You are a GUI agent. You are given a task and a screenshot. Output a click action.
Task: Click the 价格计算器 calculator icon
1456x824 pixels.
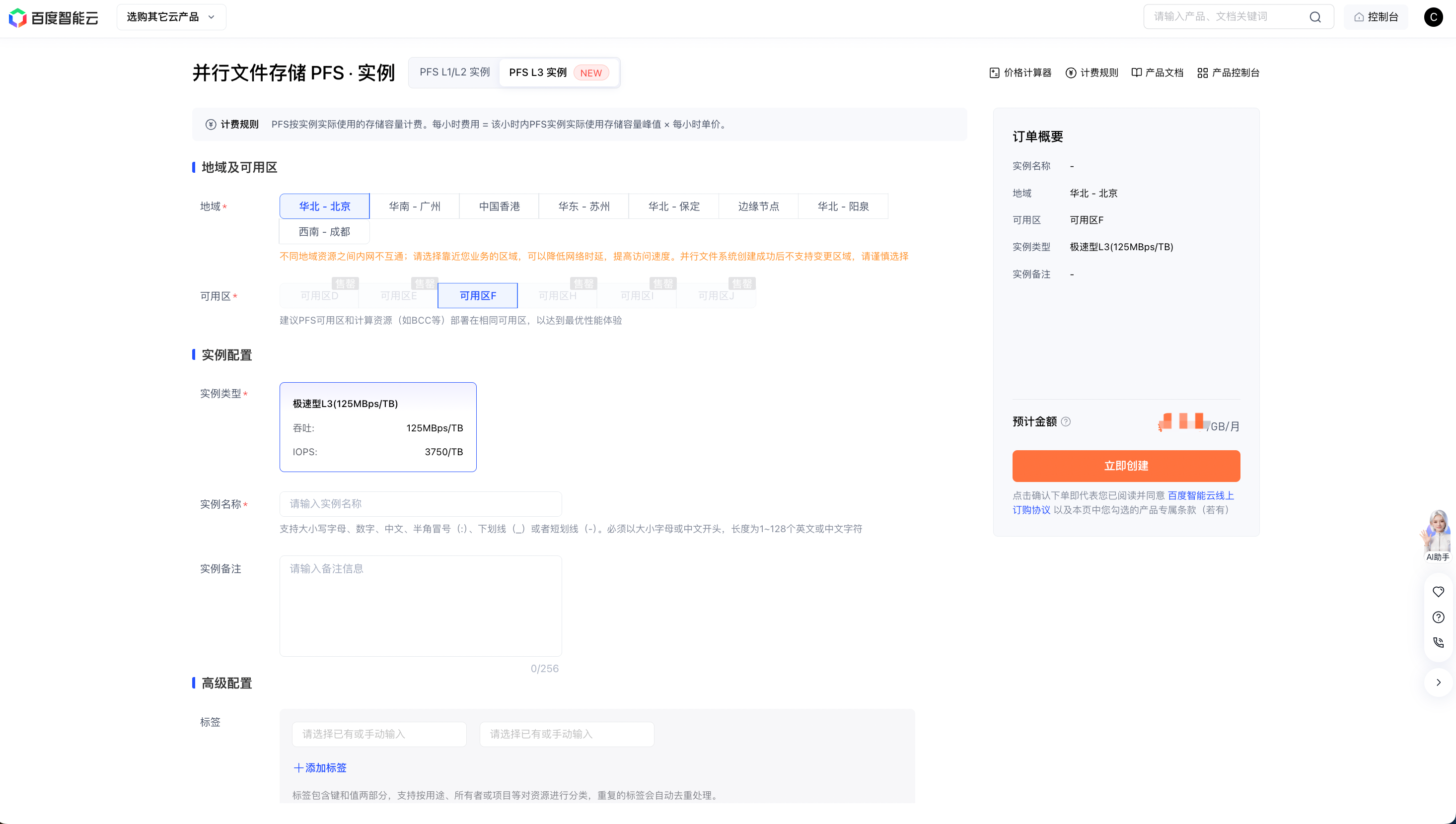pos(995,72)
